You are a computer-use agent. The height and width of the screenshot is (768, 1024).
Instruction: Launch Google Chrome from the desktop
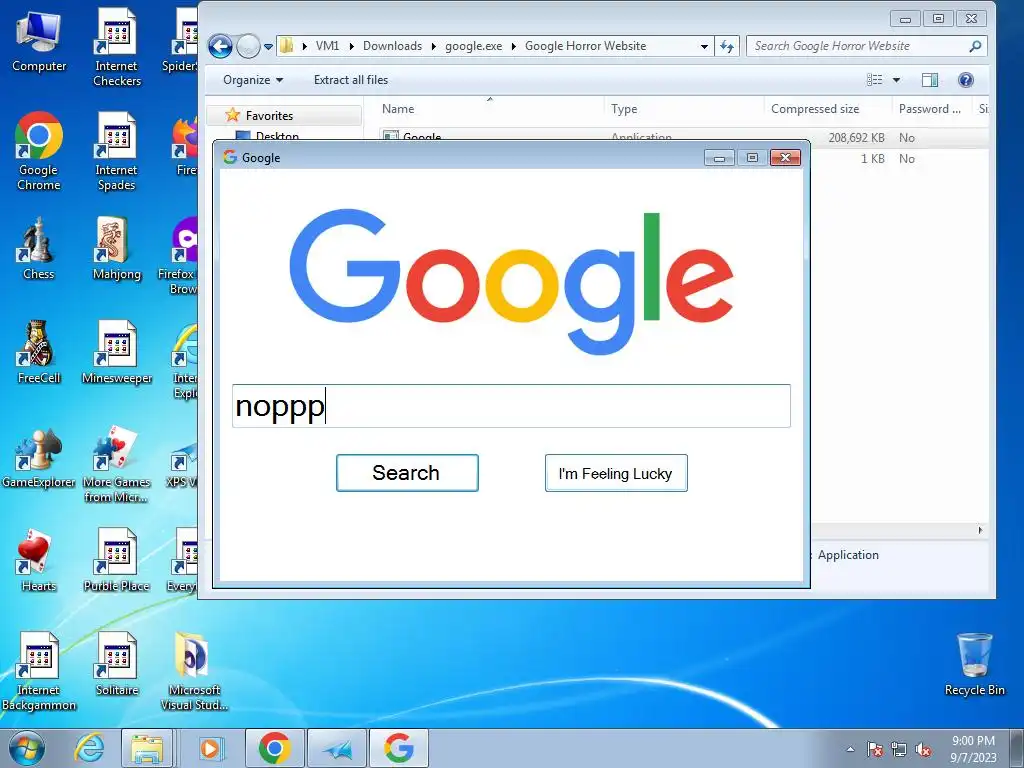[39, 151]
